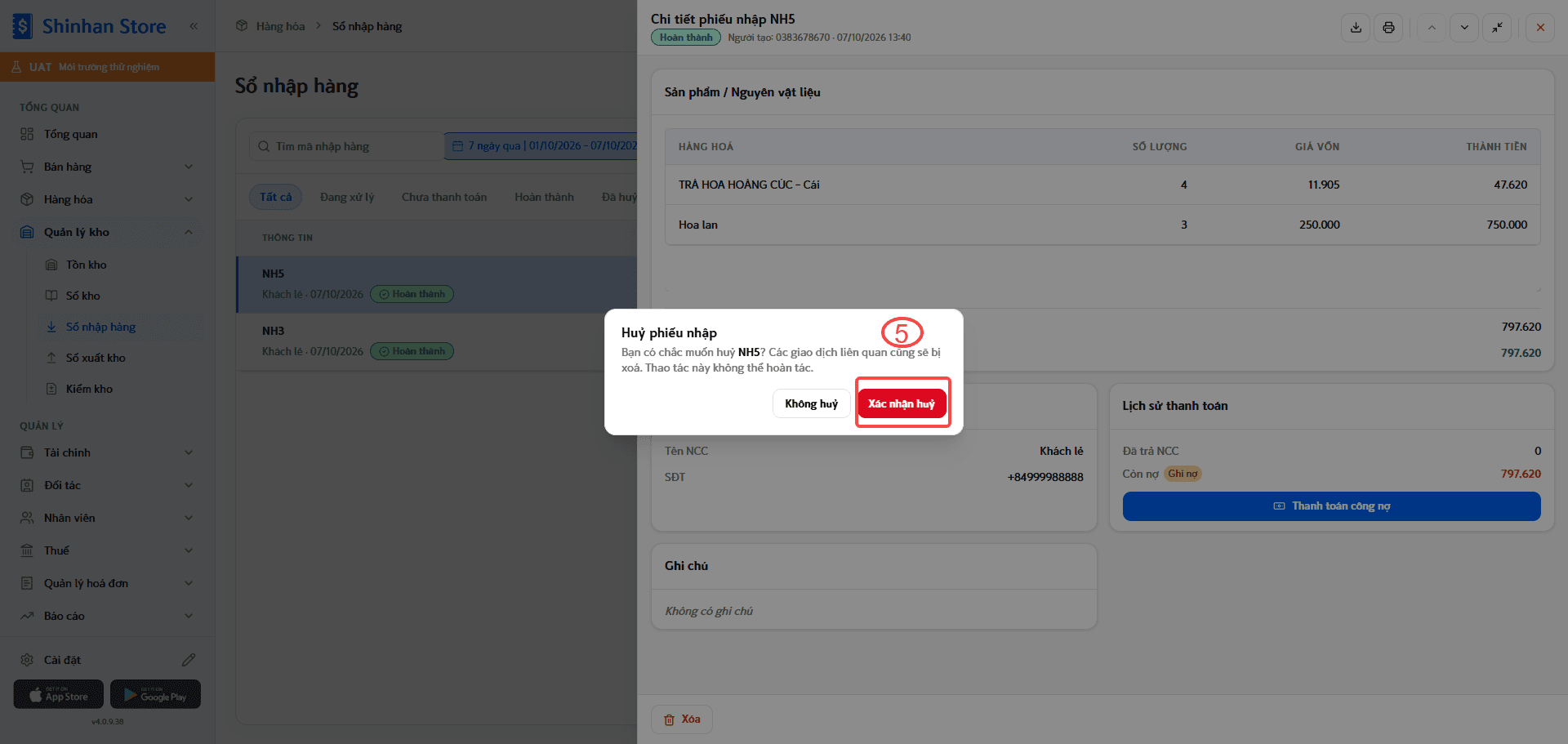Click Thanh toán công nợ button
The image size is (1568, 744).
click(1331, 506)
